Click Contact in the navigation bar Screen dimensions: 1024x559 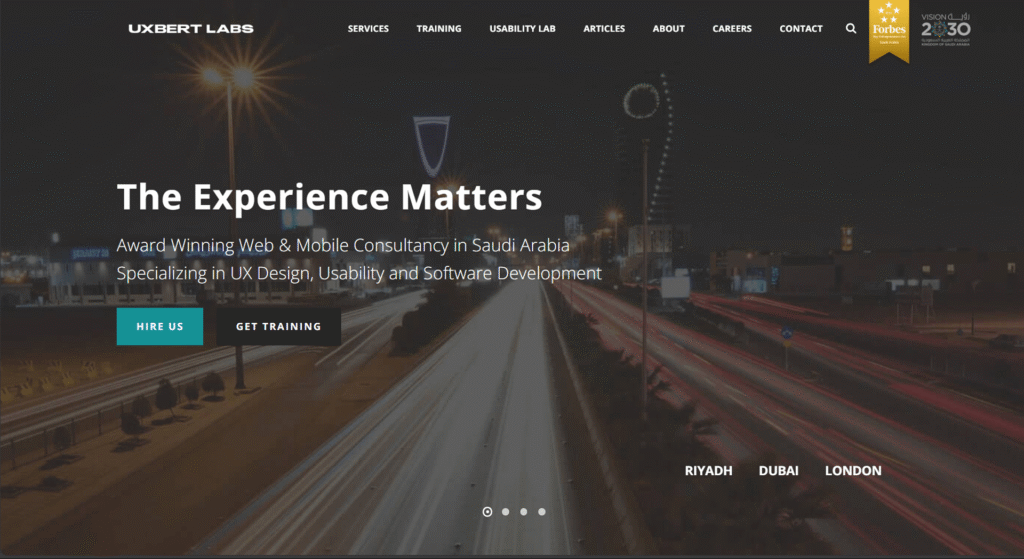801,29
